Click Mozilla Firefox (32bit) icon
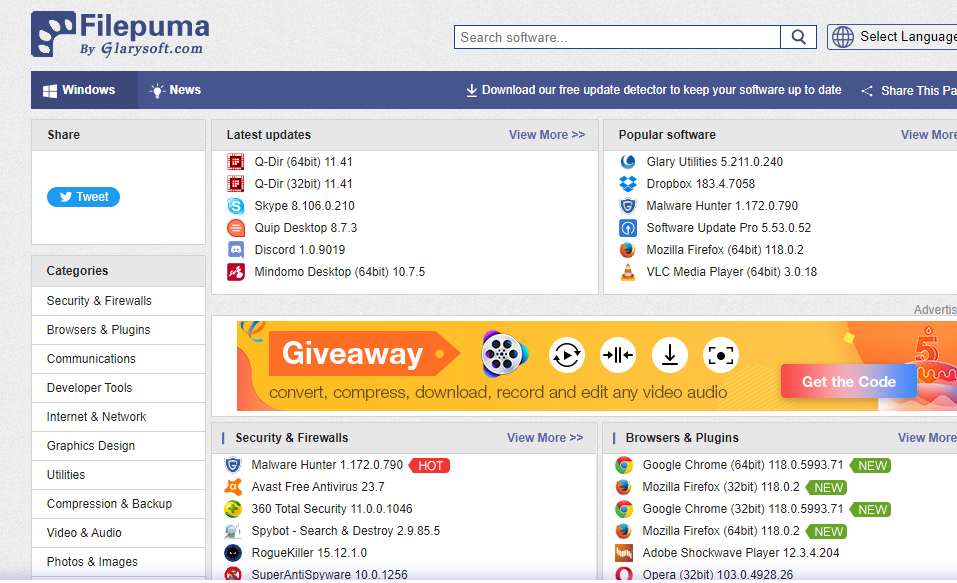 click(624, 487)
